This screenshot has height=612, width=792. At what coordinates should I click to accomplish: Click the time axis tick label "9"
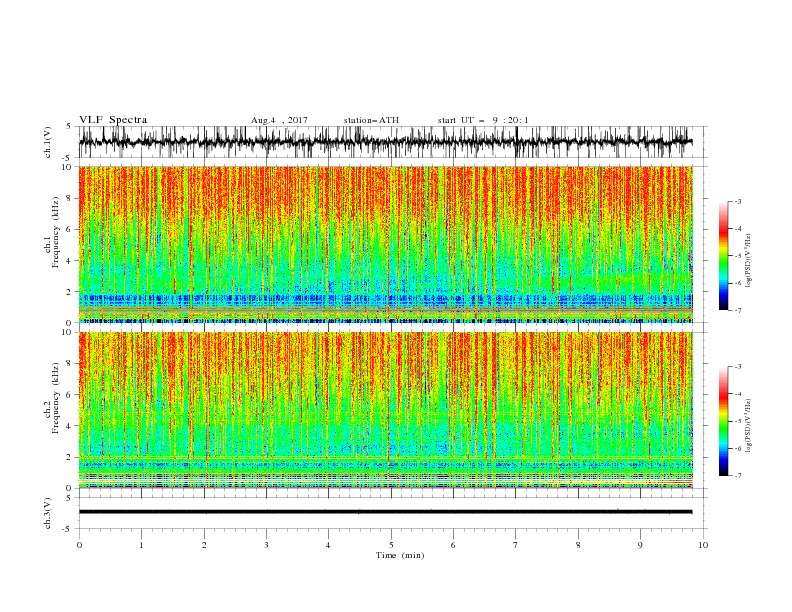tap(640, 545)
